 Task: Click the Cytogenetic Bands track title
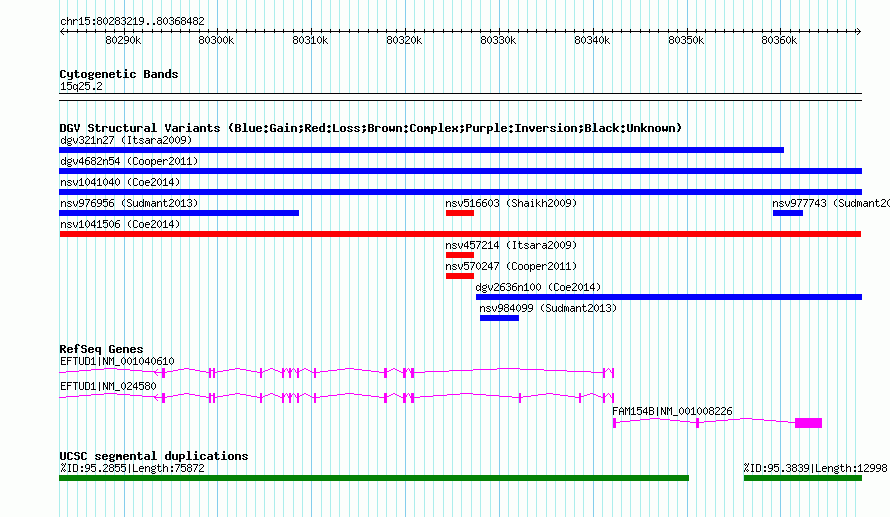(119, 74)
